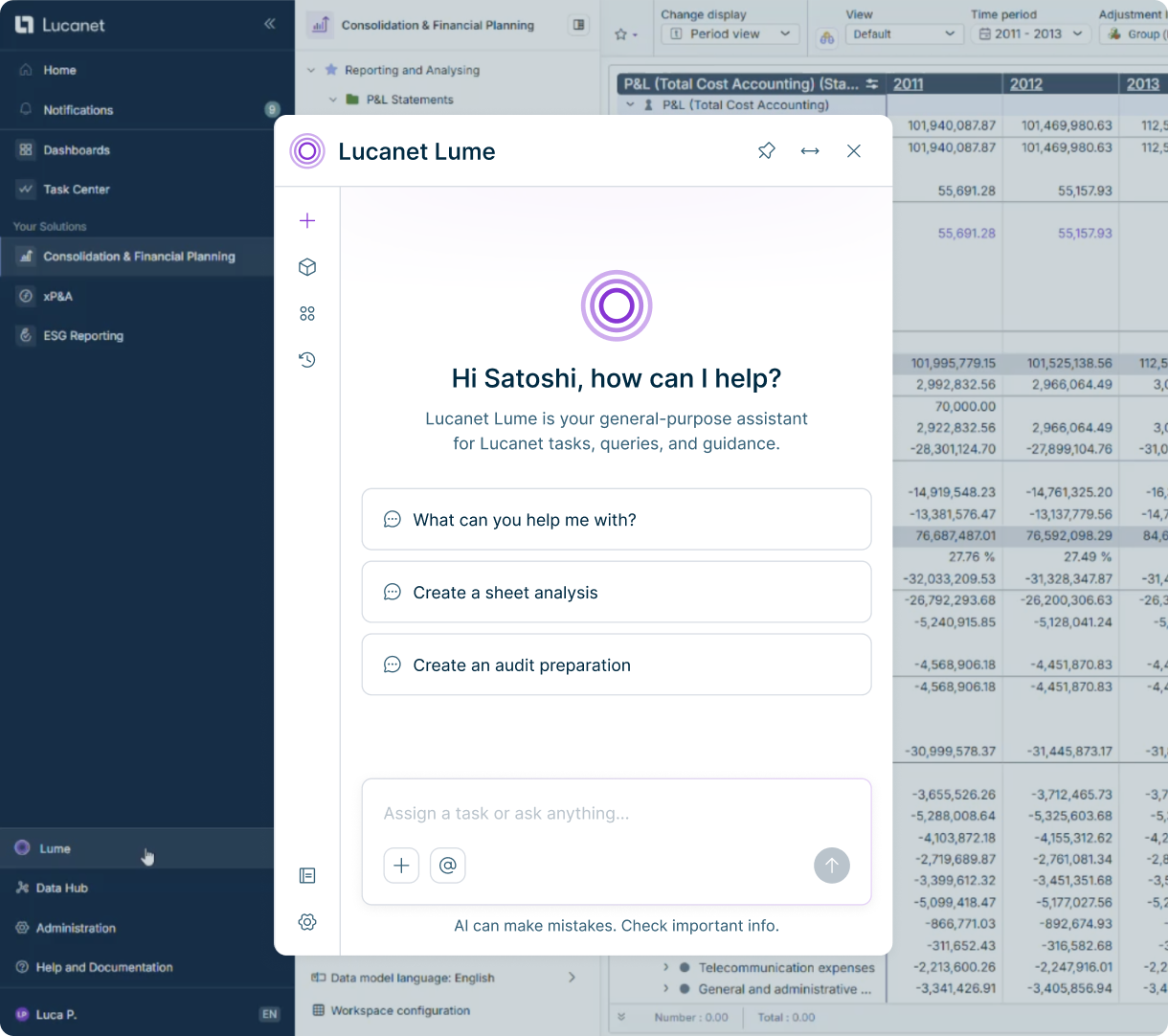Click the EN language badge
This screenshot has width=1168, height=1036.
[270, 1014]
